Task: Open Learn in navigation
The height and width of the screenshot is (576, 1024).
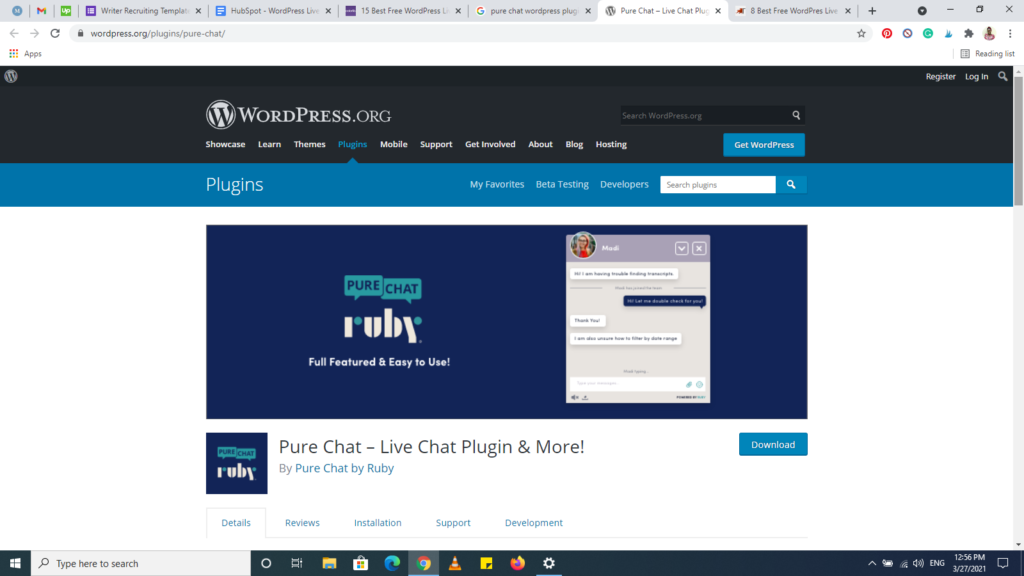Action: [x=269, y=144]
